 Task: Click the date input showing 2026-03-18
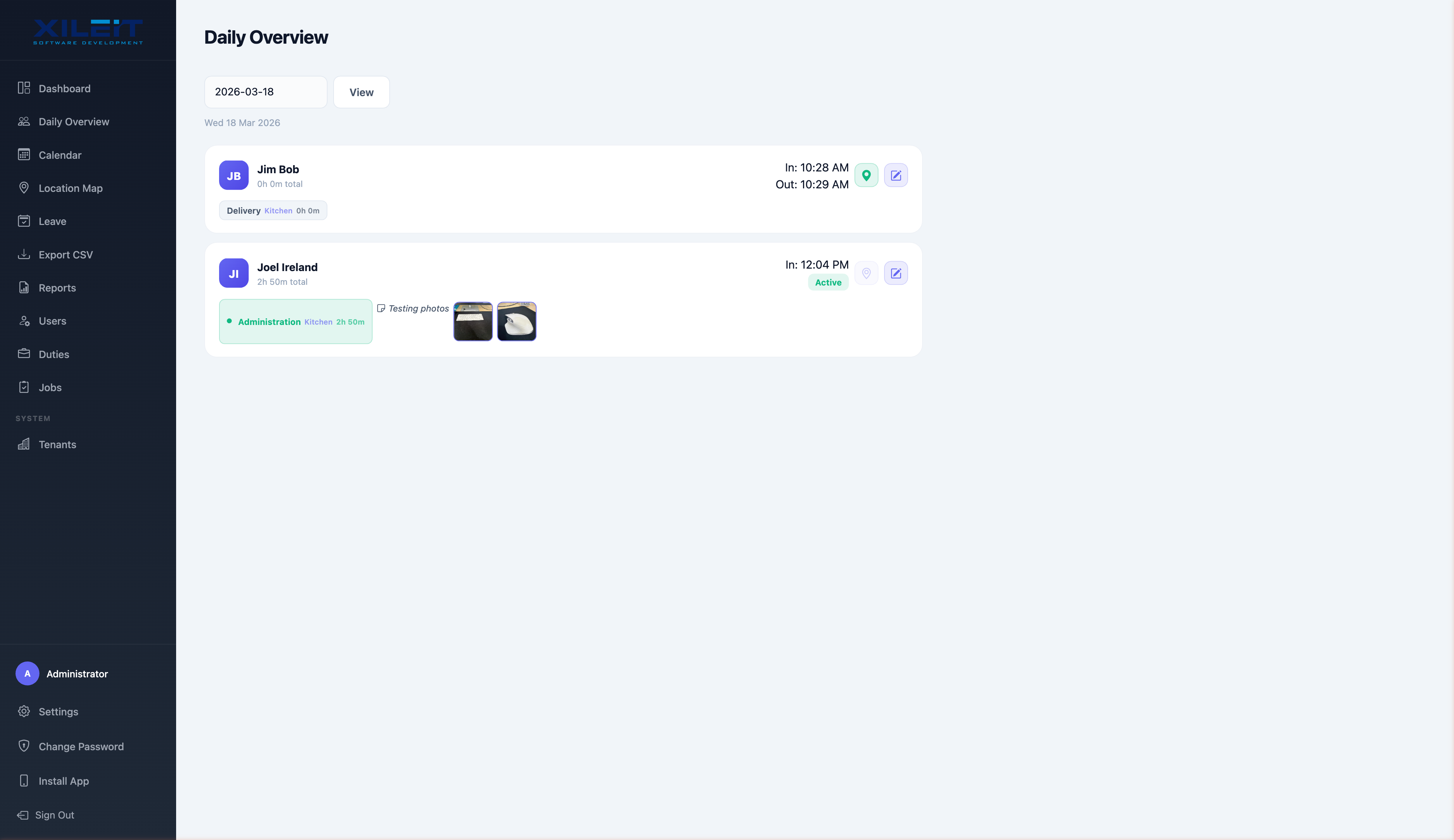[x=266, y=92]
